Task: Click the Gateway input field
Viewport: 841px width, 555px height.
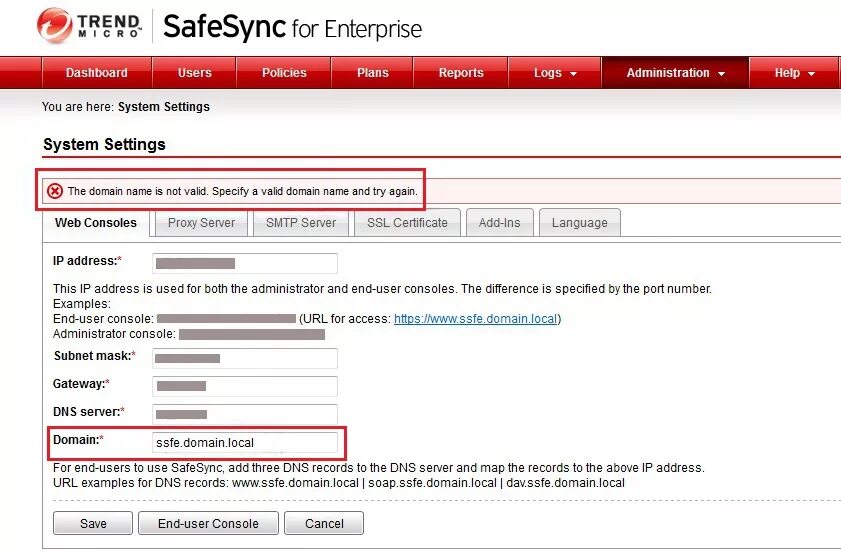Action: pos(245,386)
